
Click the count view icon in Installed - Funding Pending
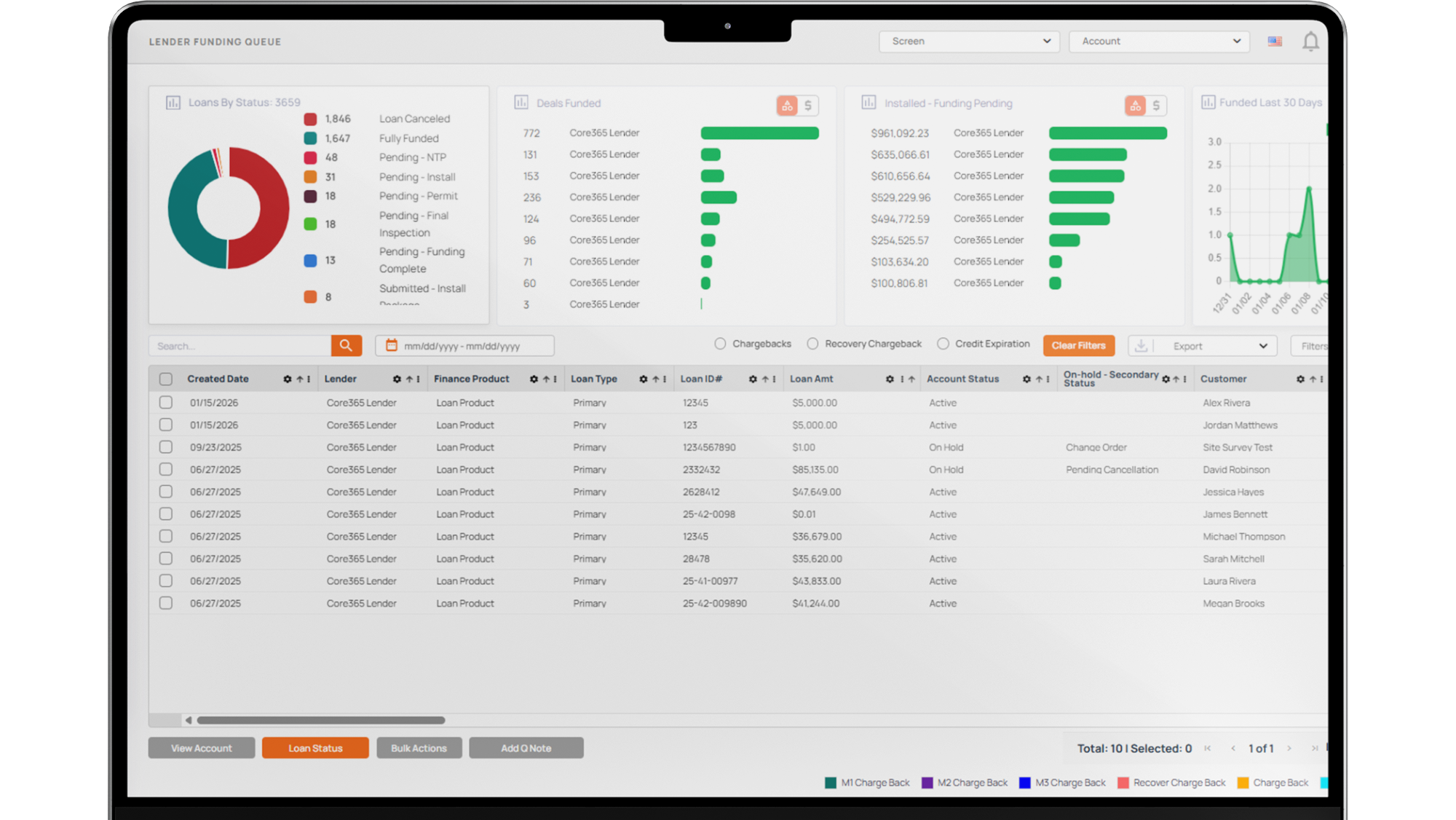[1135, 106]
